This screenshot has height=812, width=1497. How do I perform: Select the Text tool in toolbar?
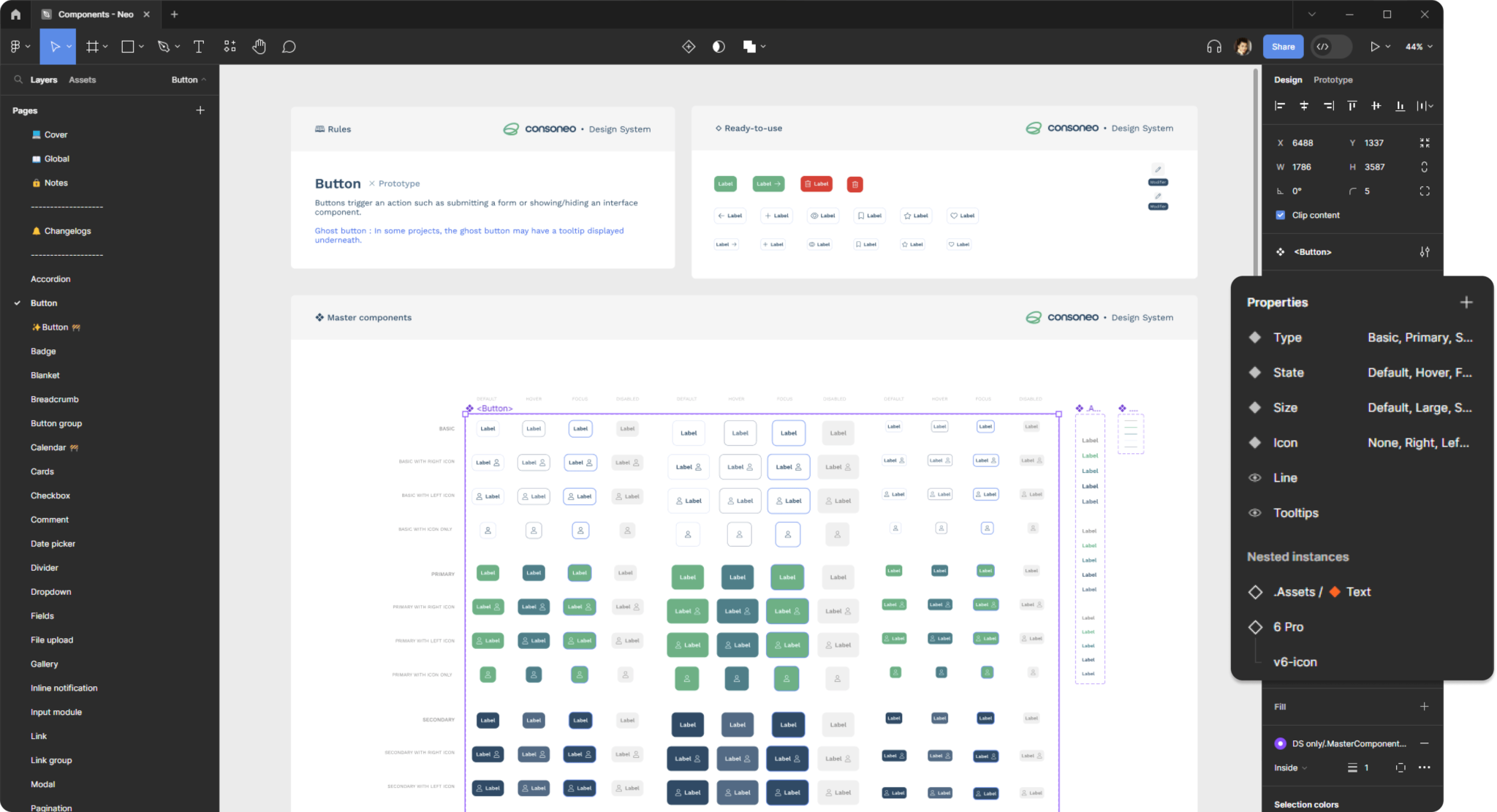198,46
